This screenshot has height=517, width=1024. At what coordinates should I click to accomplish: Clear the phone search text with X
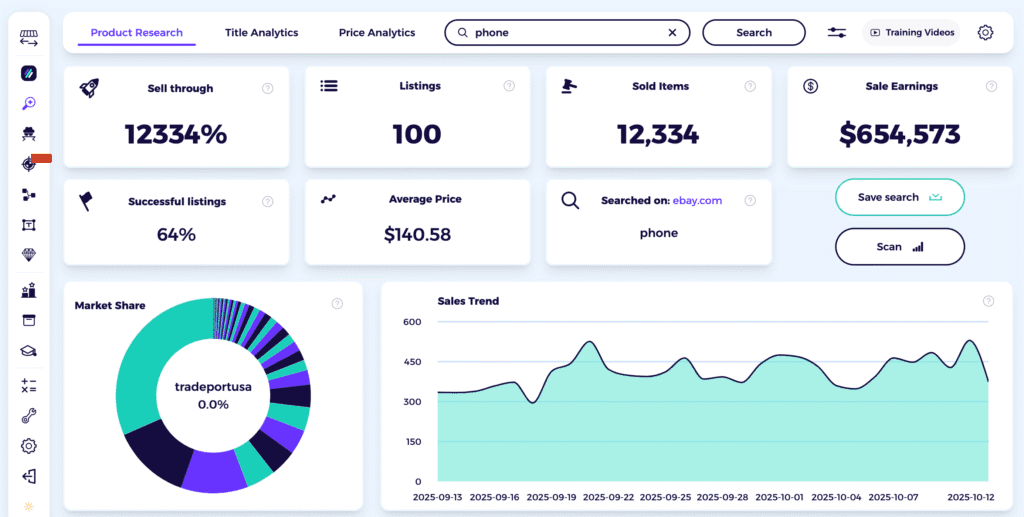673,33
